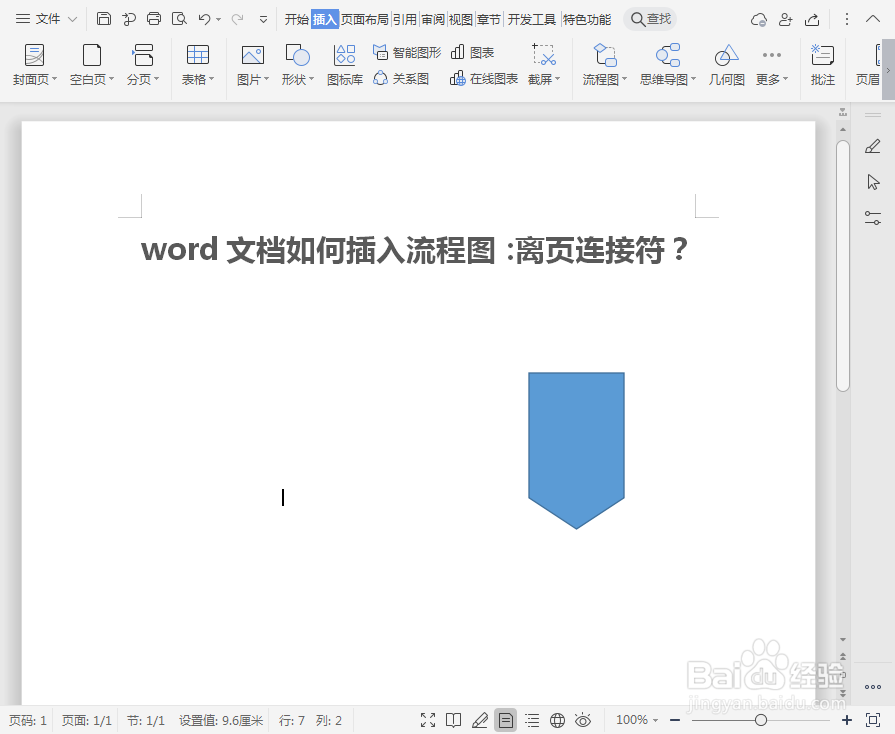Screen dimensions: 895x734
Task: Open the 视图 tab
Action: click(461, 19)
